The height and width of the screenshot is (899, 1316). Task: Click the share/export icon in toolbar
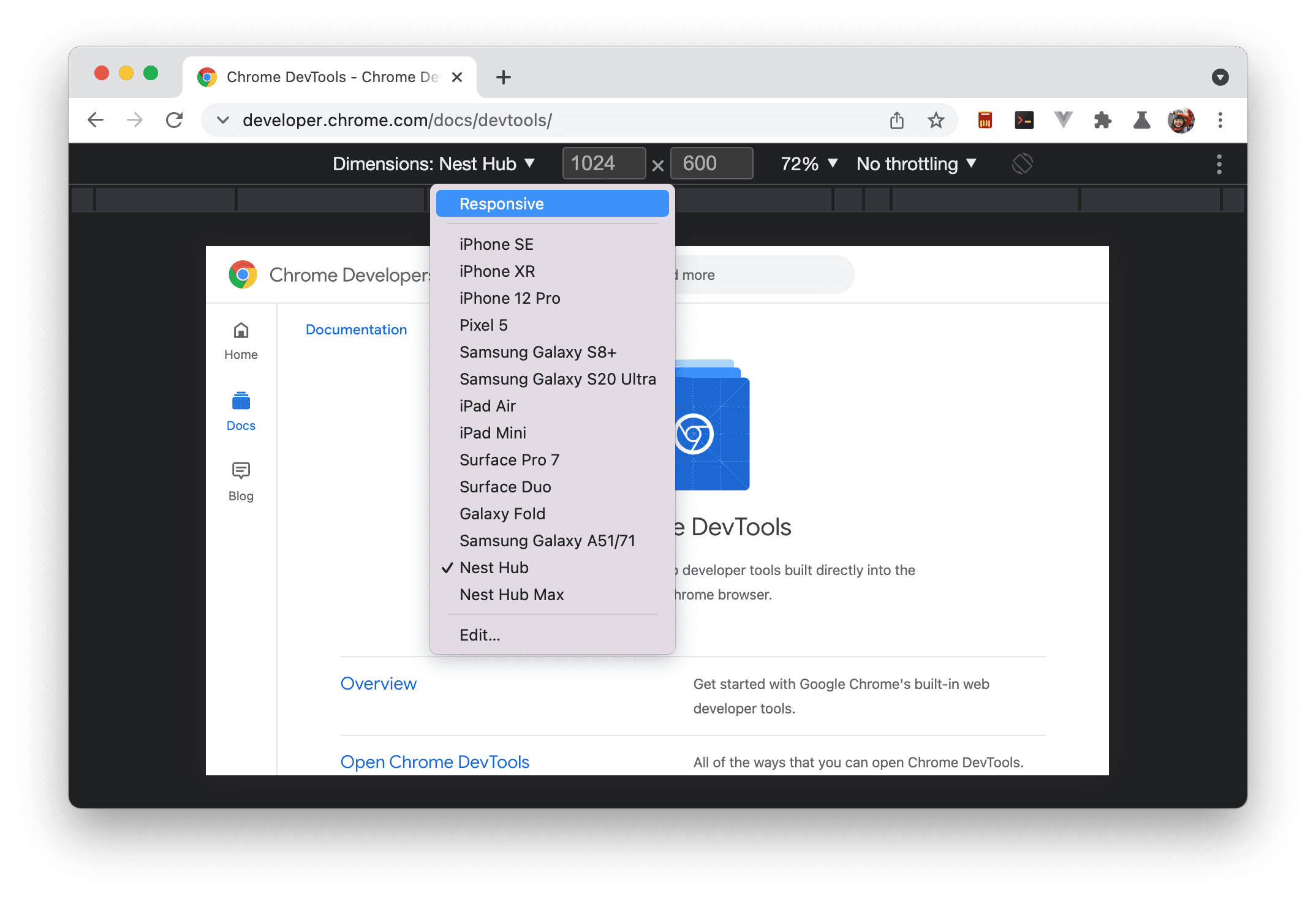pos(897,119)
